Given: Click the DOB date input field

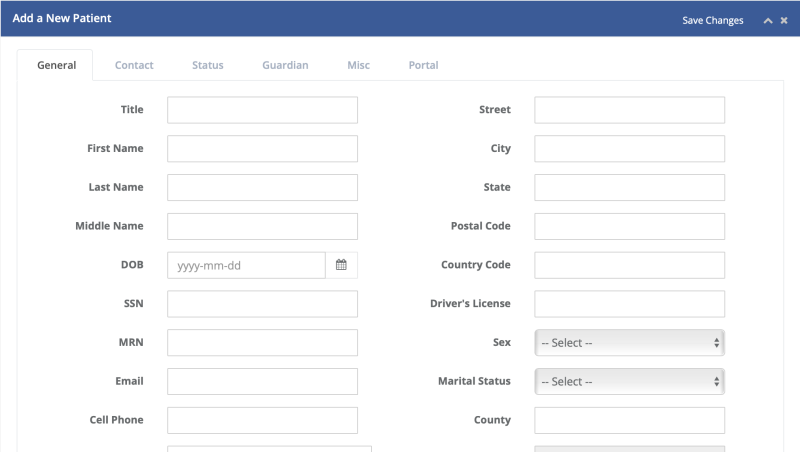Looking at the screenshot, I should pyautogui.click(x=246, y=265).
